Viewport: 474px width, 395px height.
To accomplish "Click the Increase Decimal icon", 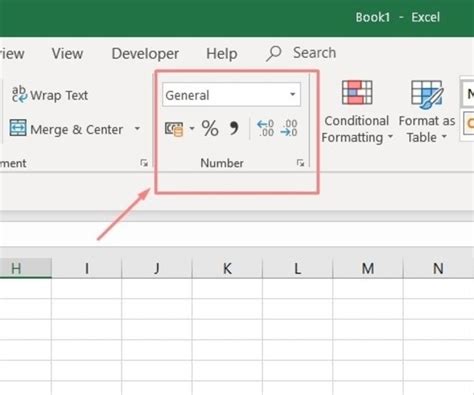I will tap(265, 128).
